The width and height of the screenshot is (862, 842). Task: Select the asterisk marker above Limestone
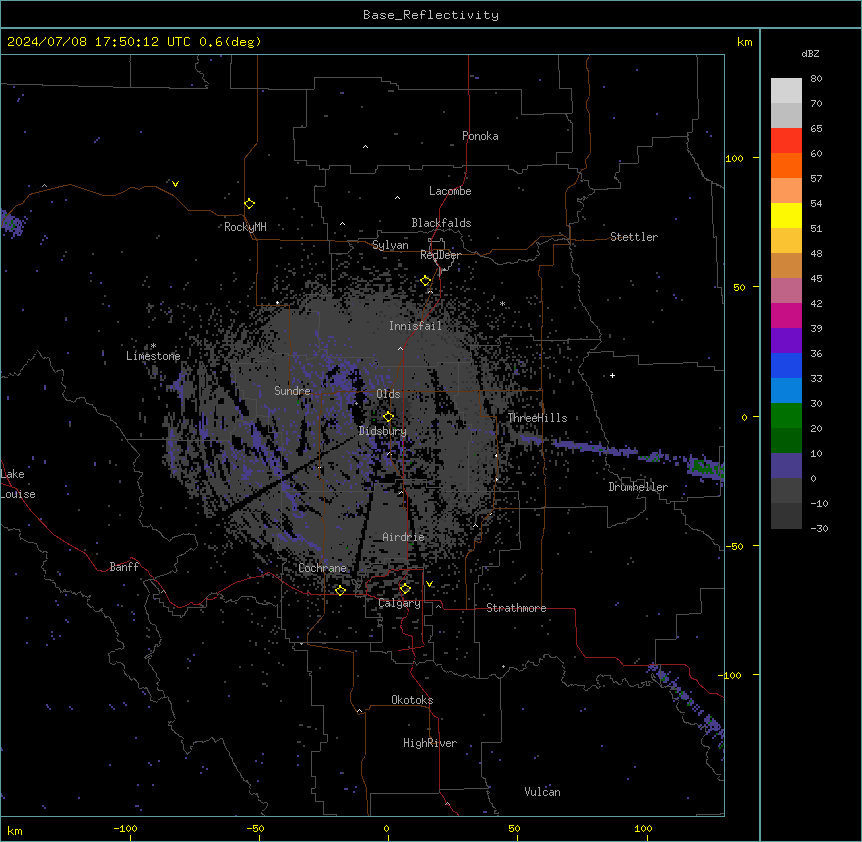153,346
